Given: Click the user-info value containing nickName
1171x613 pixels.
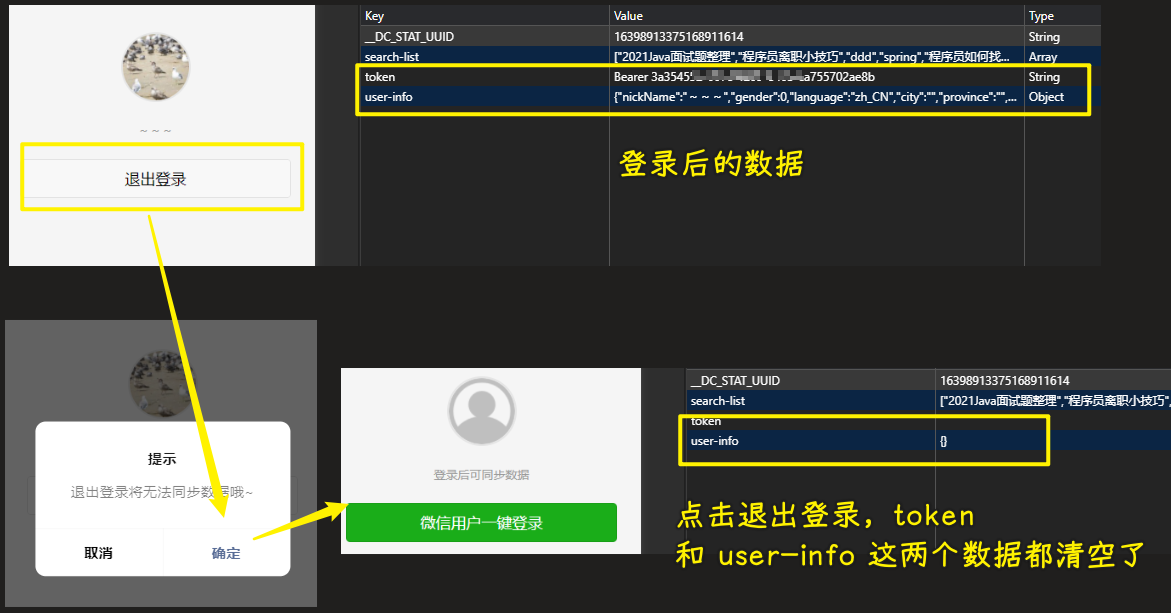Looking at the screenshot, I should 815,97.
